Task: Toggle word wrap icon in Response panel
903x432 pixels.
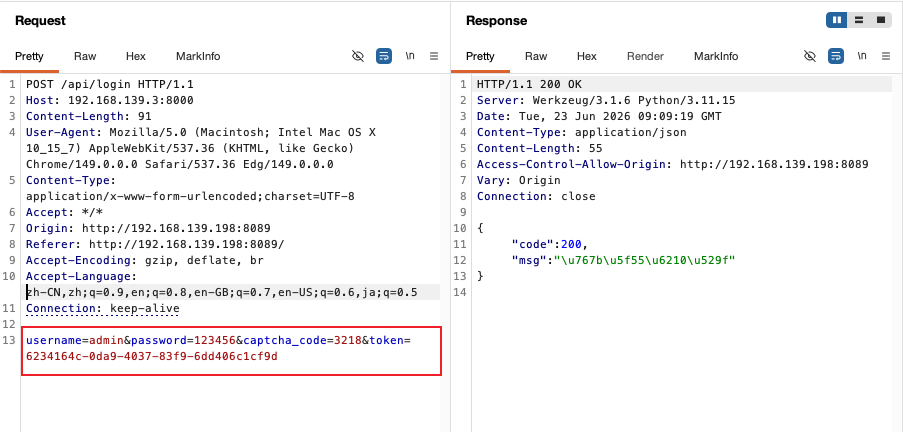Action: click(836, 56)
